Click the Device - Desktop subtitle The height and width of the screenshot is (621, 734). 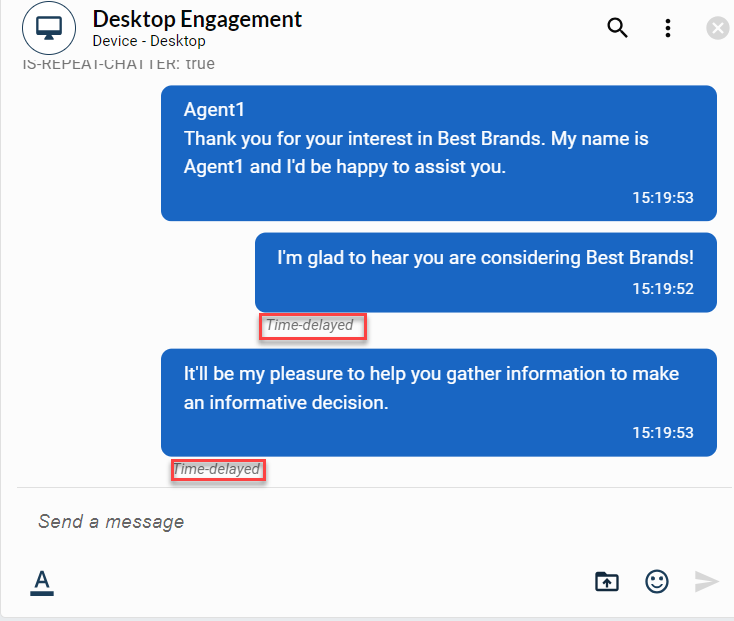149,41
